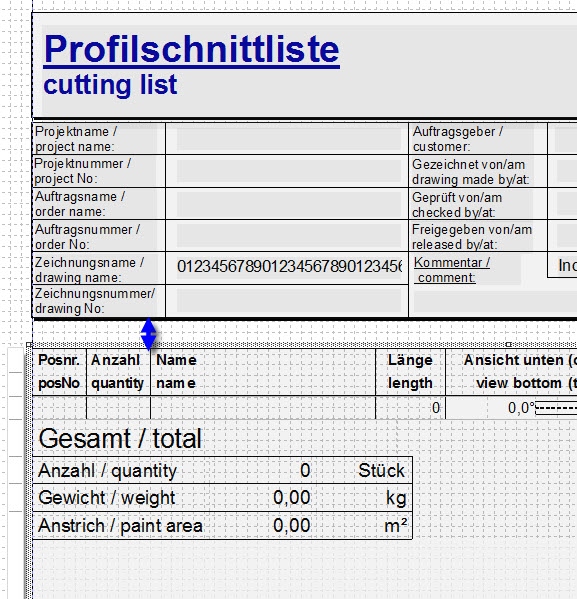This screenshot has width=577, height=599.
Task: Click the Länge / length column header
Action: click(410, 371)
